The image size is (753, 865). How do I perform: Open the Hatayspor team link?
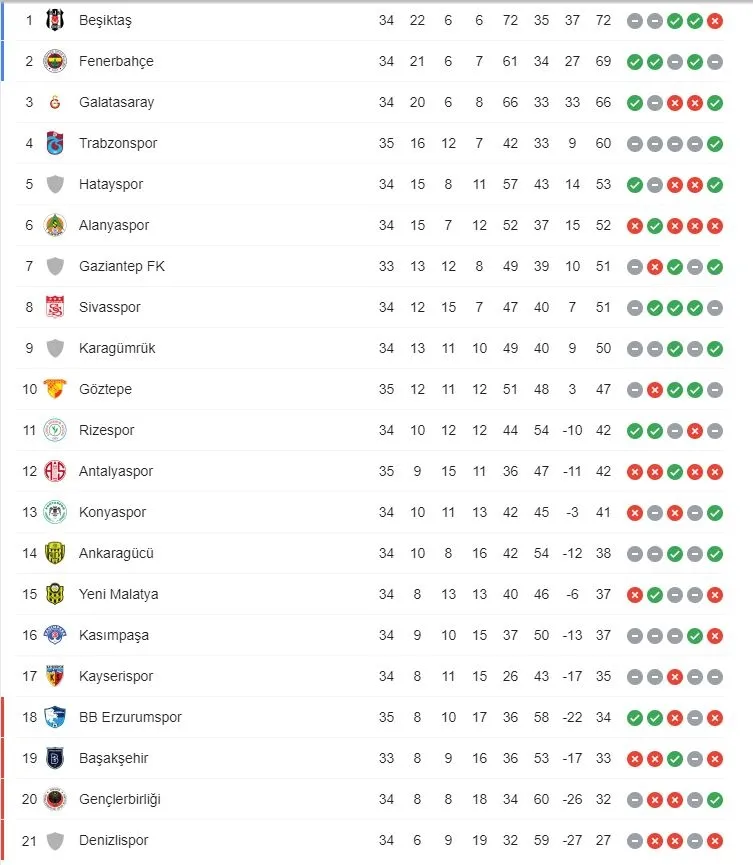111,184
